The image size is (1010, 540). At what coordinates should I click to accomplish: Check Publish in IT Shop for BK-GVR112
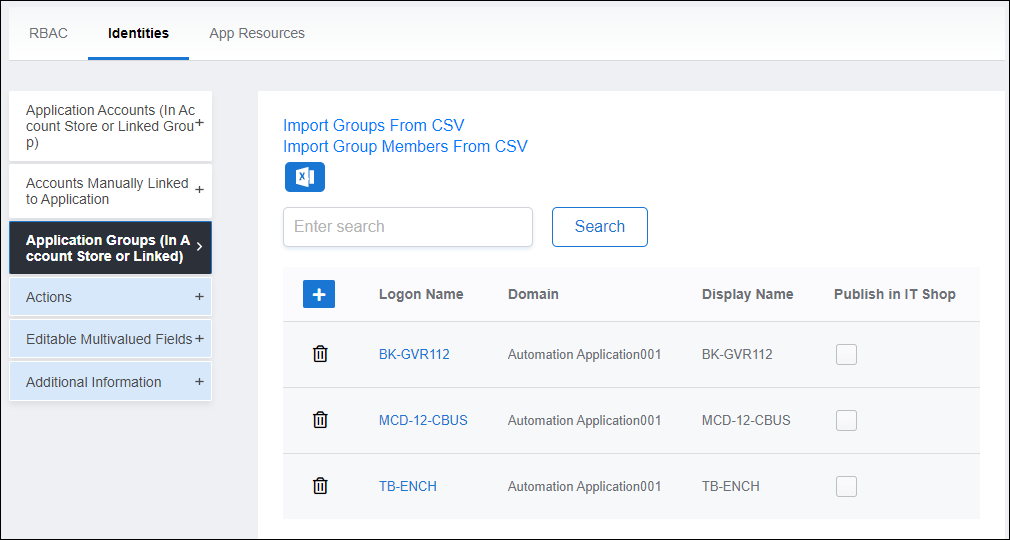click(846, 354)
